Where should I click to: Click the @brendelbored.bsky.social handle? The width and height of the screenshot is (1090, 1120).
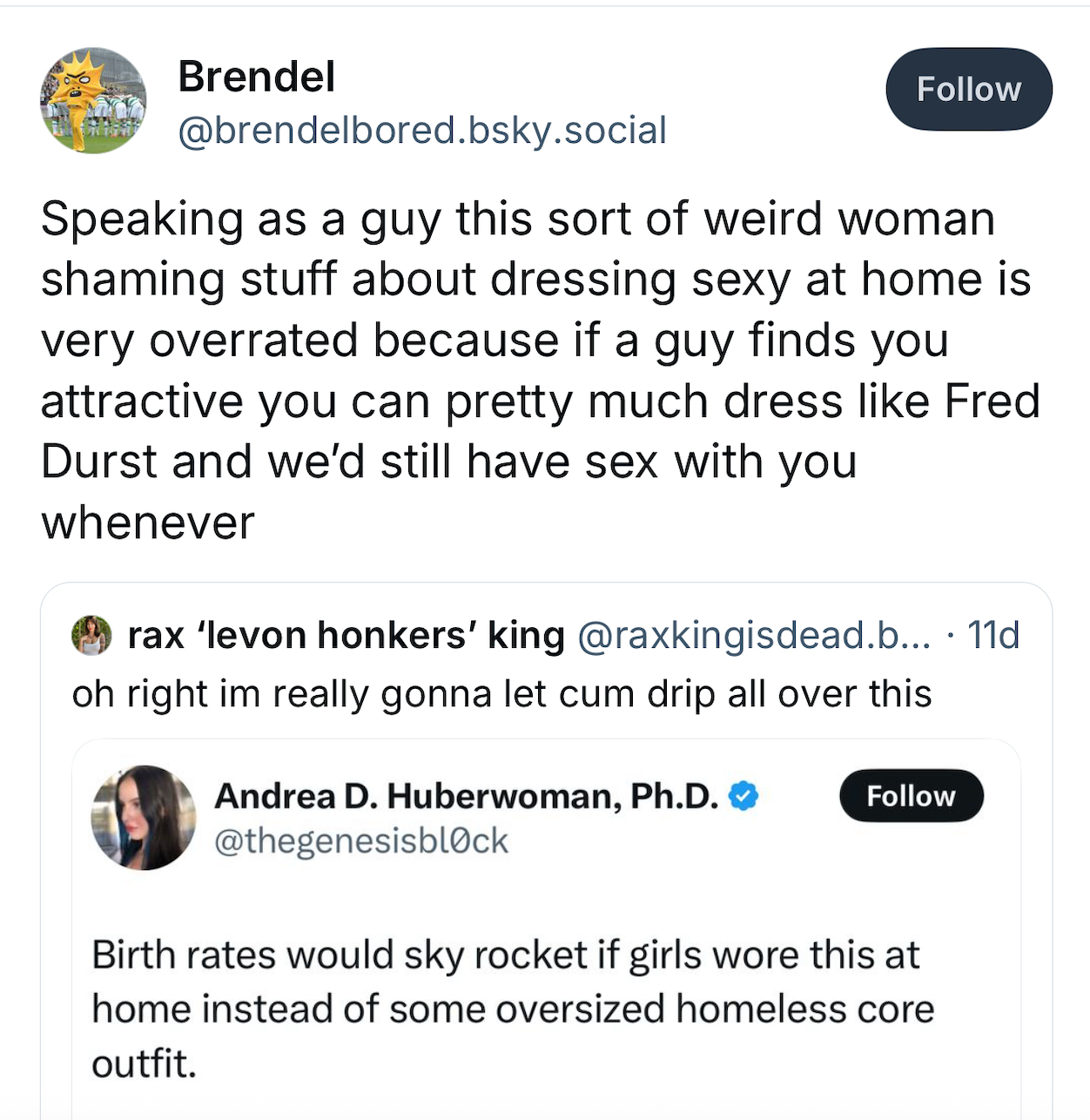pyautogui.click(x=422, y=131)
